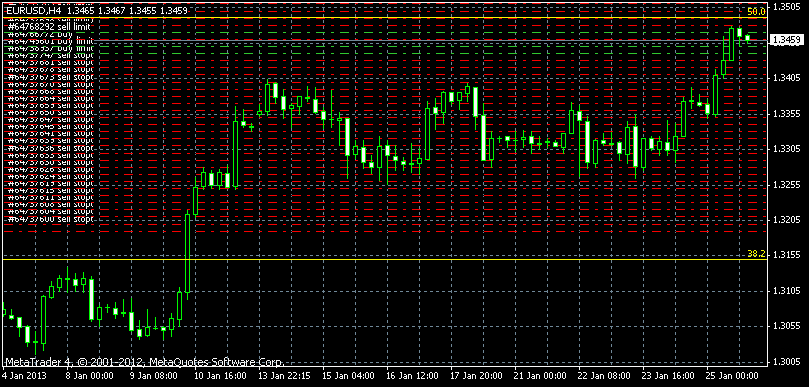The image size is (809, 387).
Task: Click the Fibonacci 38.2 level label
Action: [756, 253]
